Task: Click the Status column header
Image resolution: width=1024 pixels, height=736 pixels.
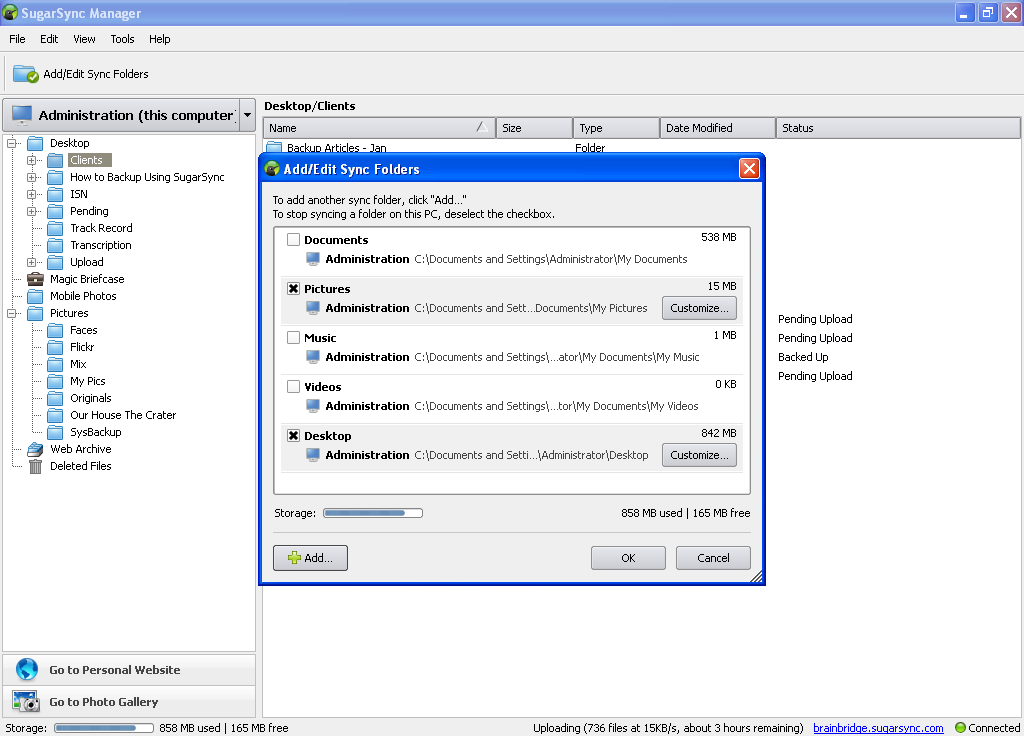Action: click(x=898, y=128)
